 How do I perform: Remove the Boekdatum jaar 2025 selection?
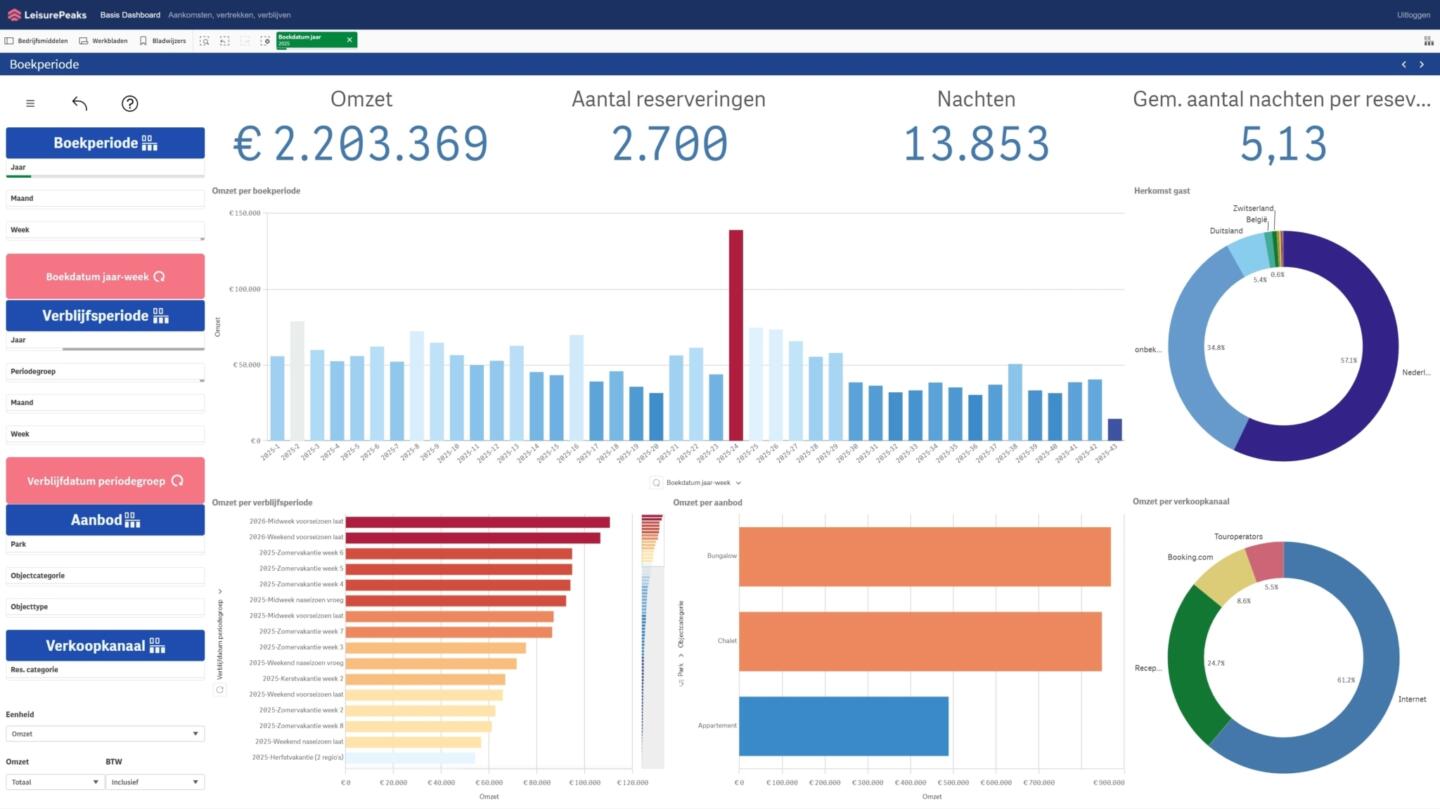[x=349, y=40]
